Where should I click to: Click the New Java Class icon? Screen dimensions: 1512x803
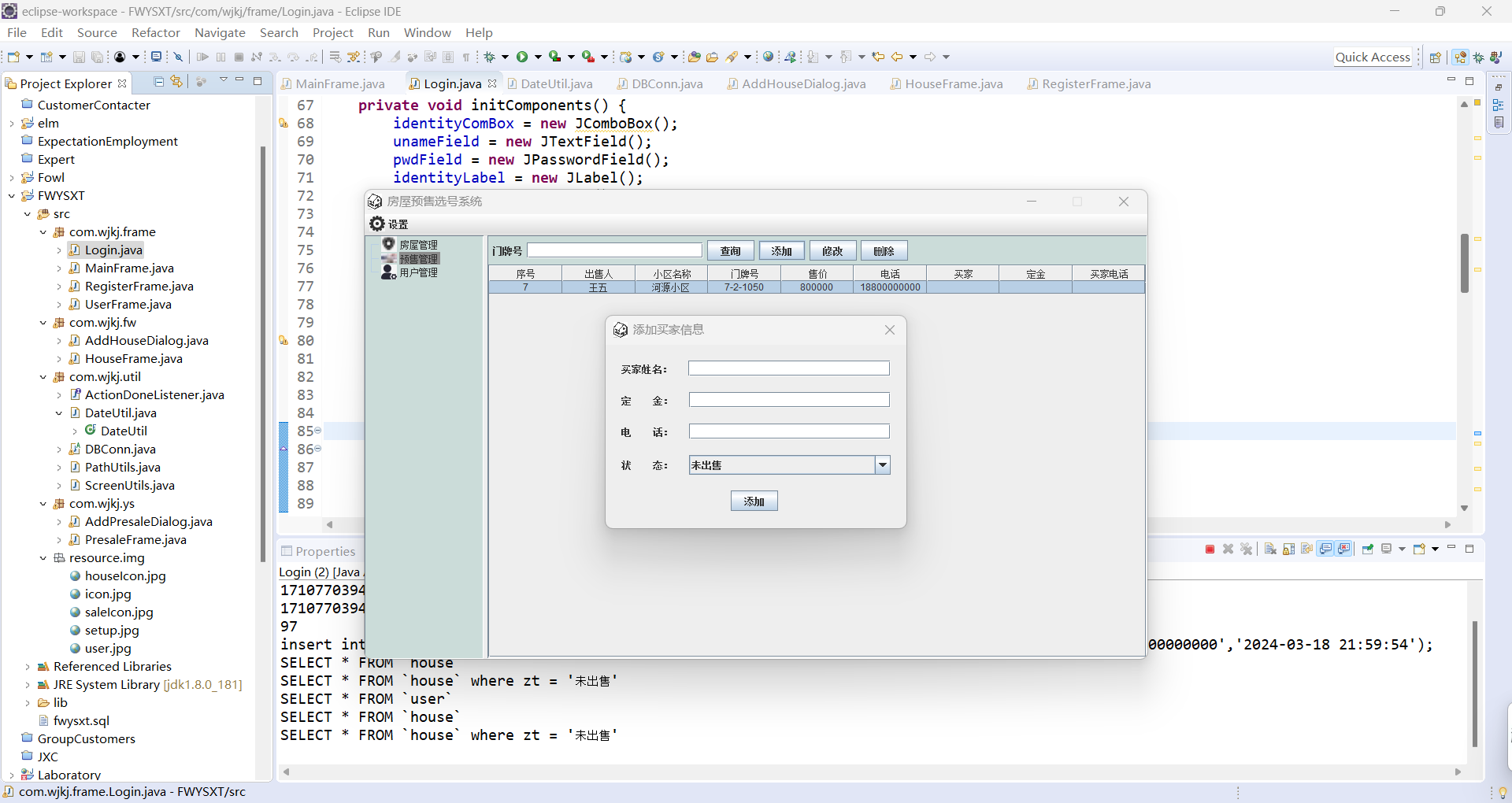point(658,57)
